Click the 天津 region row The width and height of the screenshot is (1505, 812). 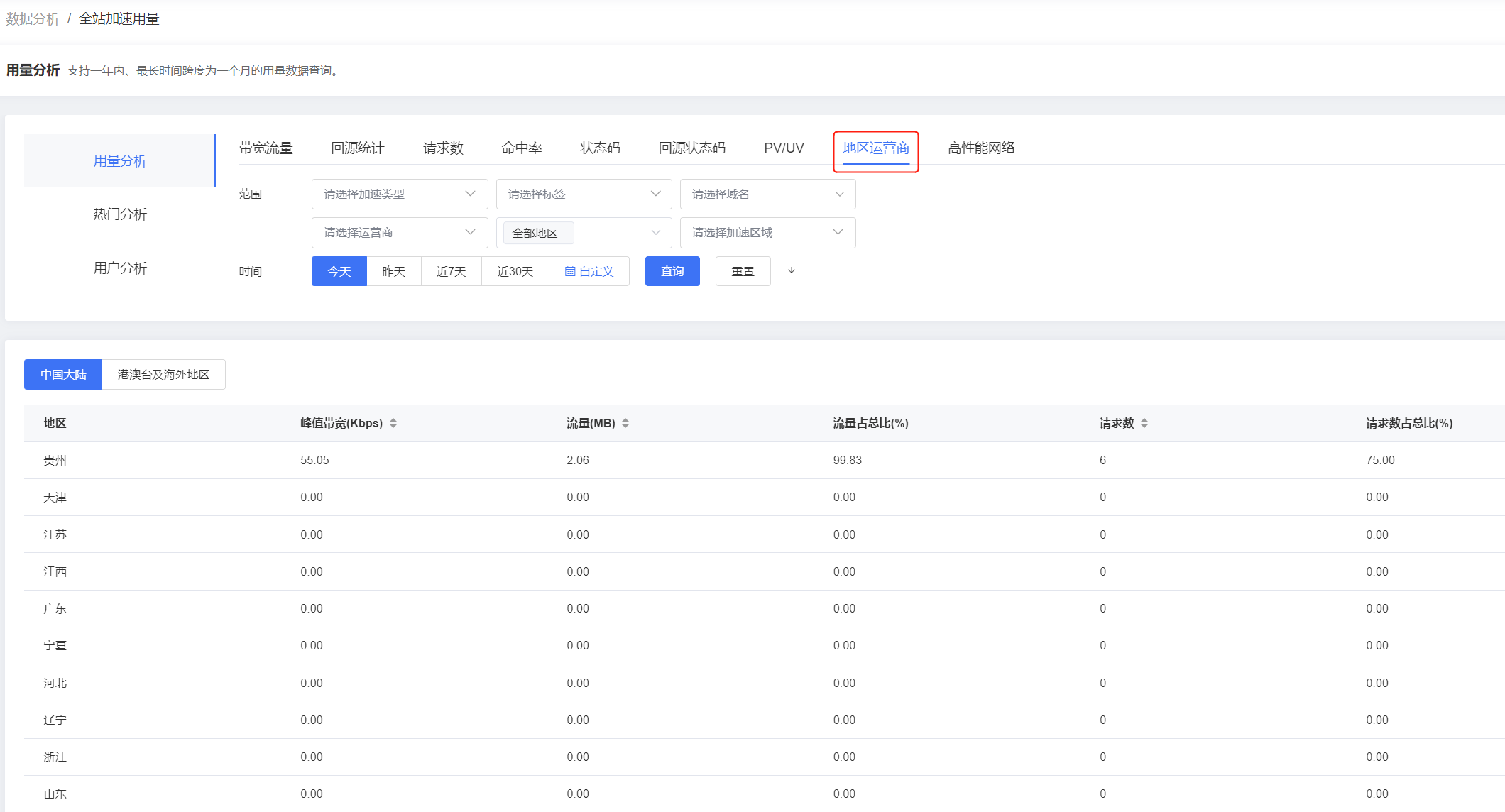(x=765, y=497)
